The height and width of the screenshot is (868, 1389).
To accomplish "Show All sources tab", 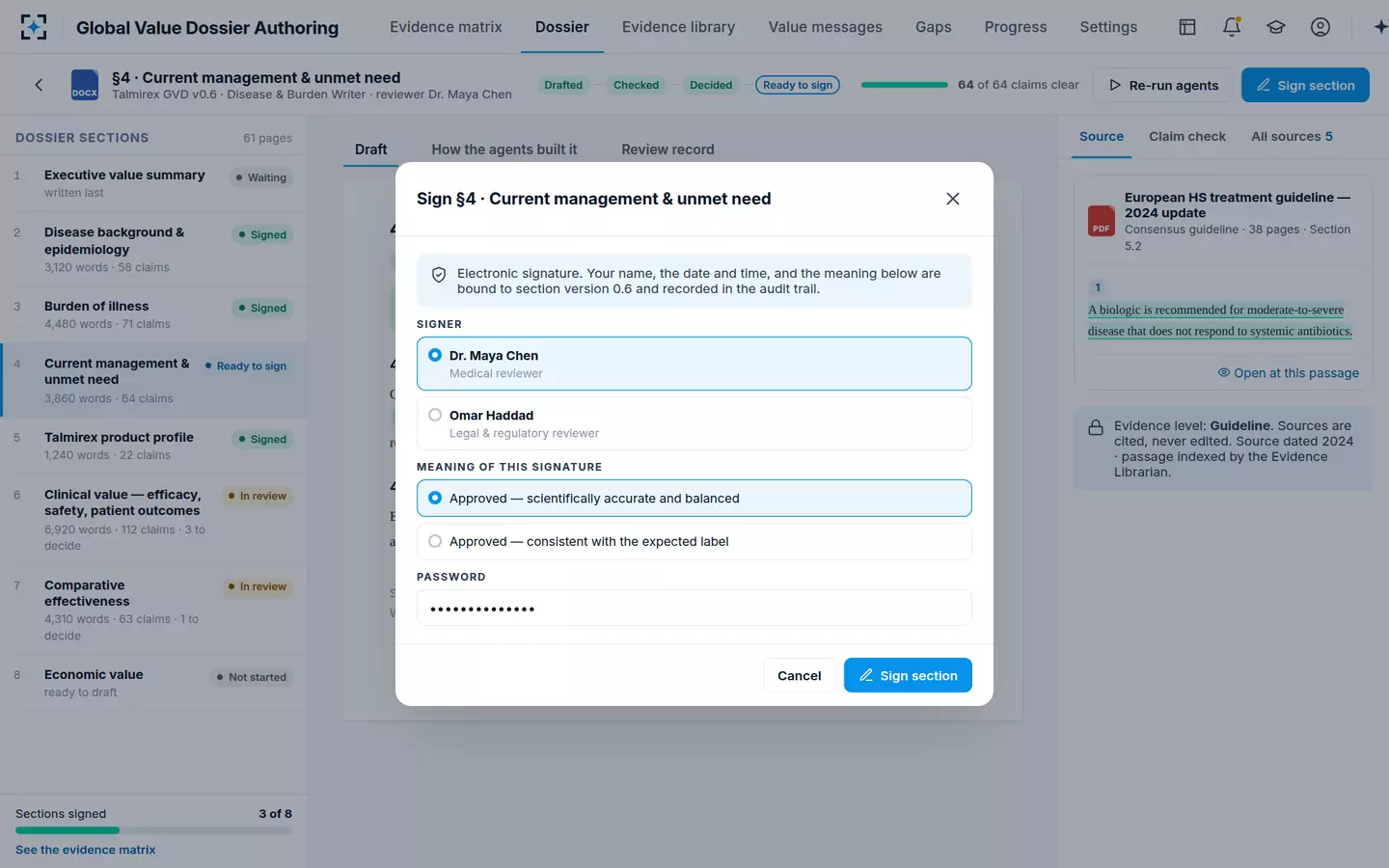I will (x=1292, y=137).
